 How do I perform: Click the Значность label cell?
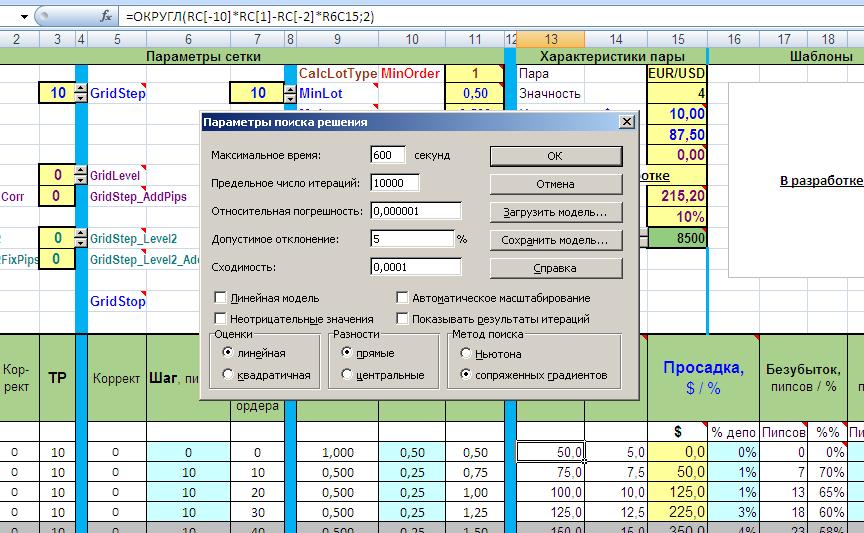coord(549,94)
